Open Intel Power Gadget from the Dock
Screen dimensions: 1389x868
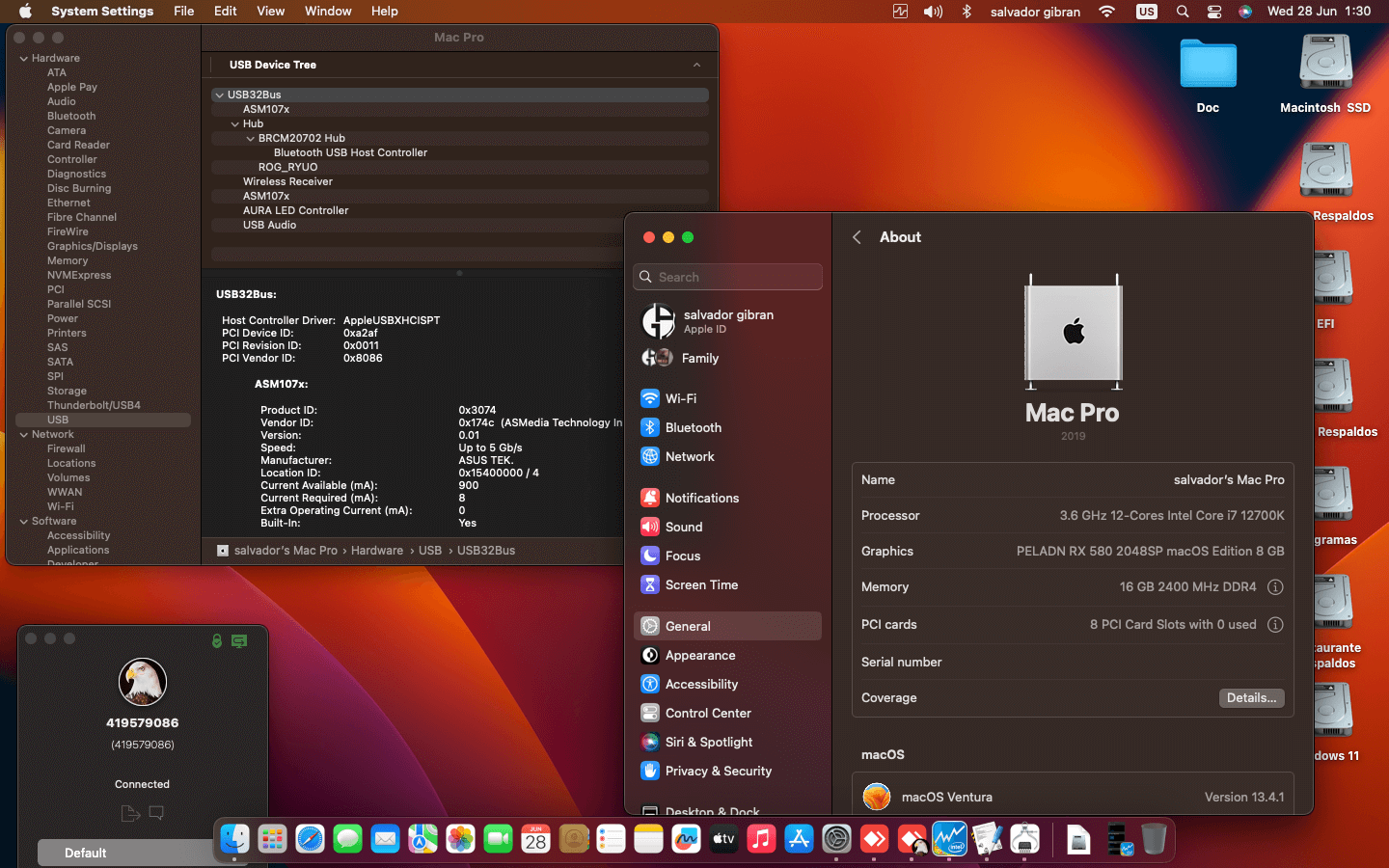pyautogui.click(x=949, y=839)
